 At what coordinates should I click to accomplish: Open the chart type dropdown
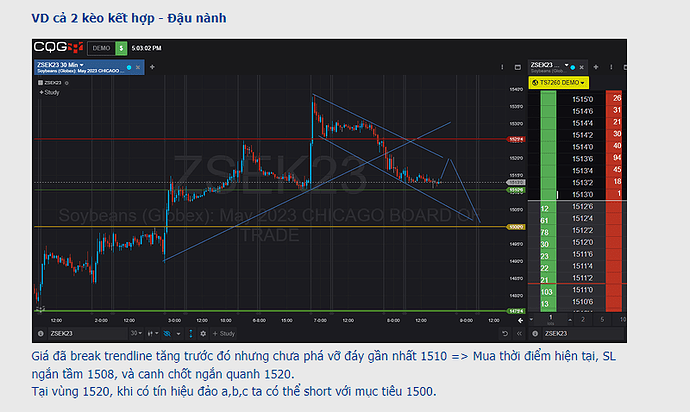point(153,334)
